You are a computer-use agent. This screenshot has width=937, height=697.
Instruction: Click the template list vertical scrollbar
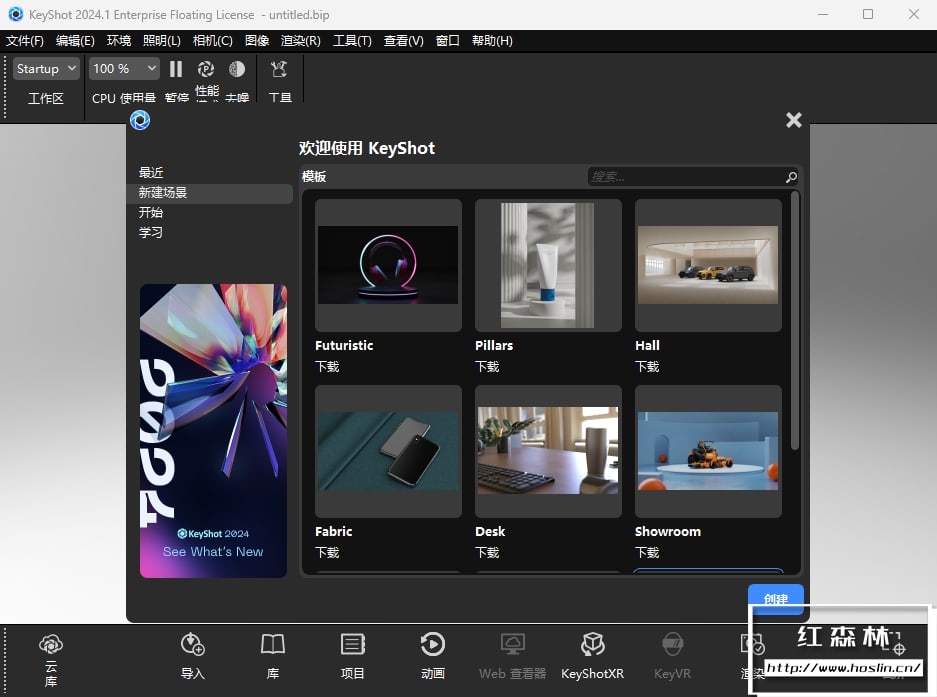click(x=795, y=320)
